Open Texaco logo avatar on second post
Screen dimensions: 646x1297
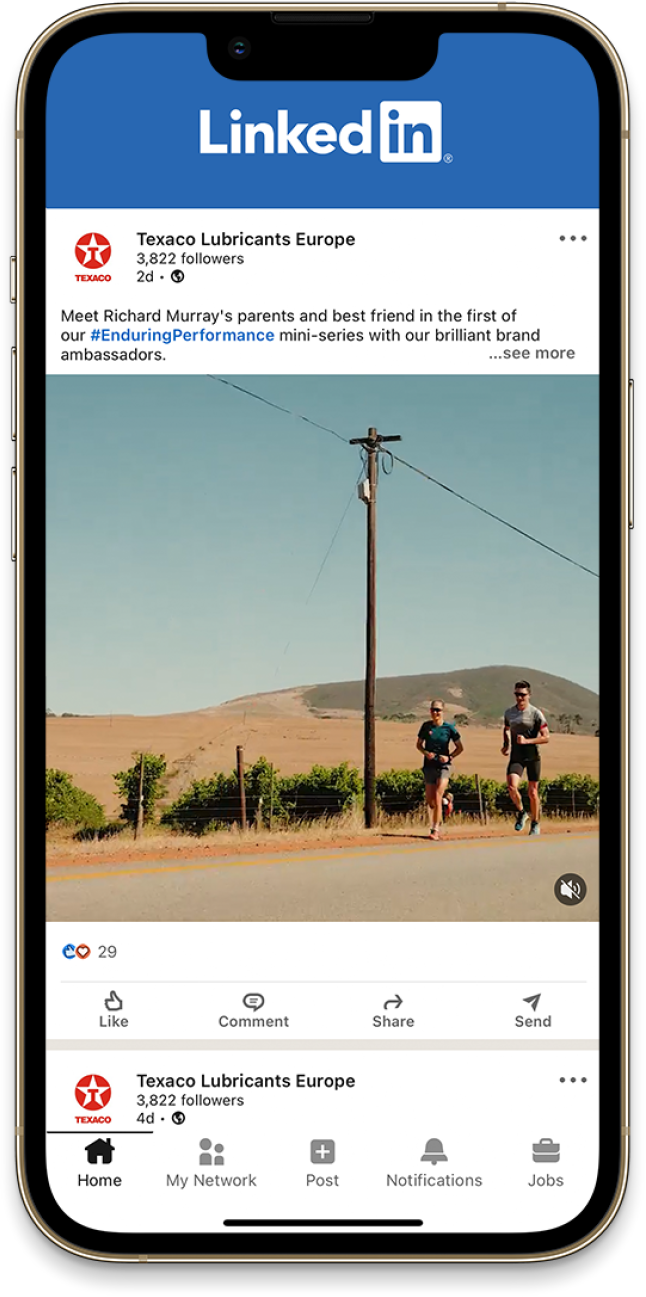pyautogui.click(x=93, y=1098)
